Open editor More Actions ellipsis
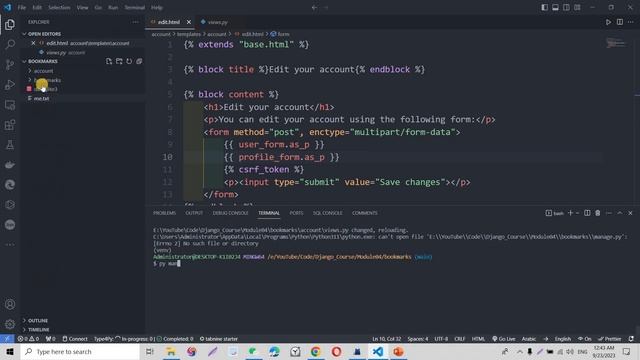The image size is (640, 360). click(631, 22)
